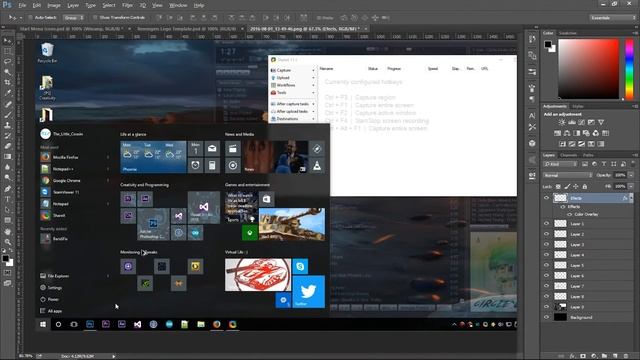
Task: Select the Pen tool
Action: [x=7, y=189]
